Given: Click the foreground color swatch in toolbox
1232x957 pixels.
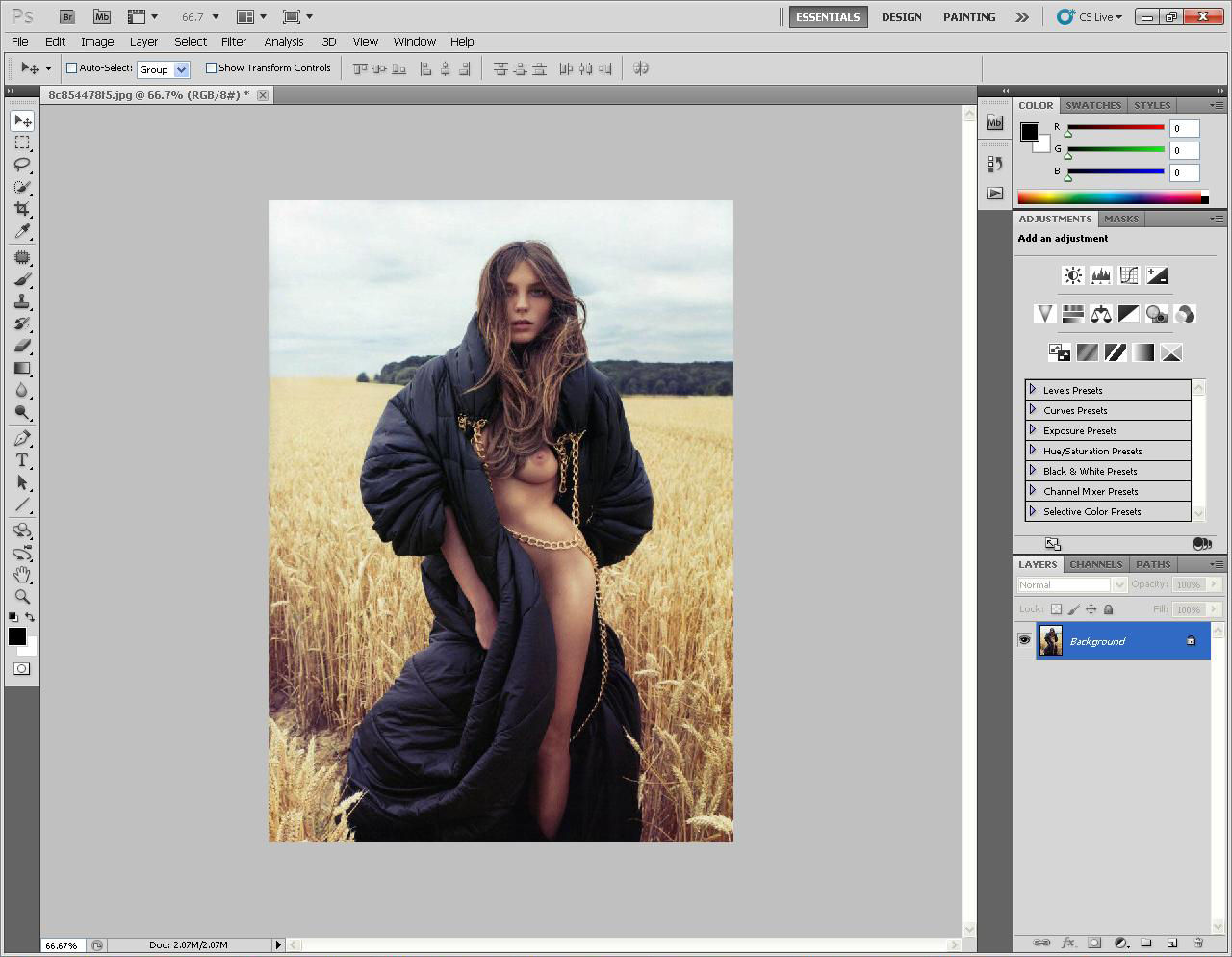Looking at the screenshot, I should (16, 635).
